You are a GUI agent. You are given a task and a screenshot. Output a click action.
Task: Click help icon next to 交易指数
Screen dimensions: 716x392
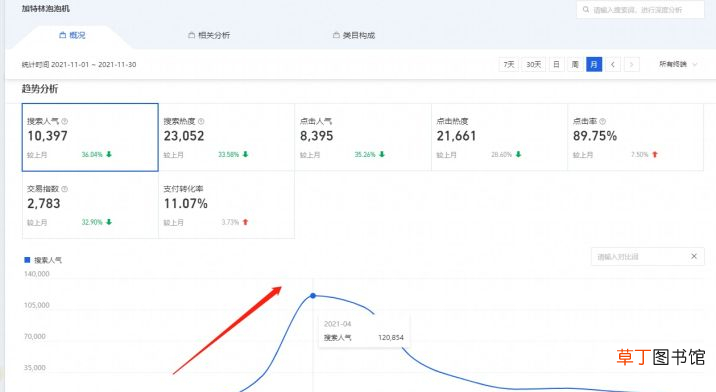click(x=64, y=189)
